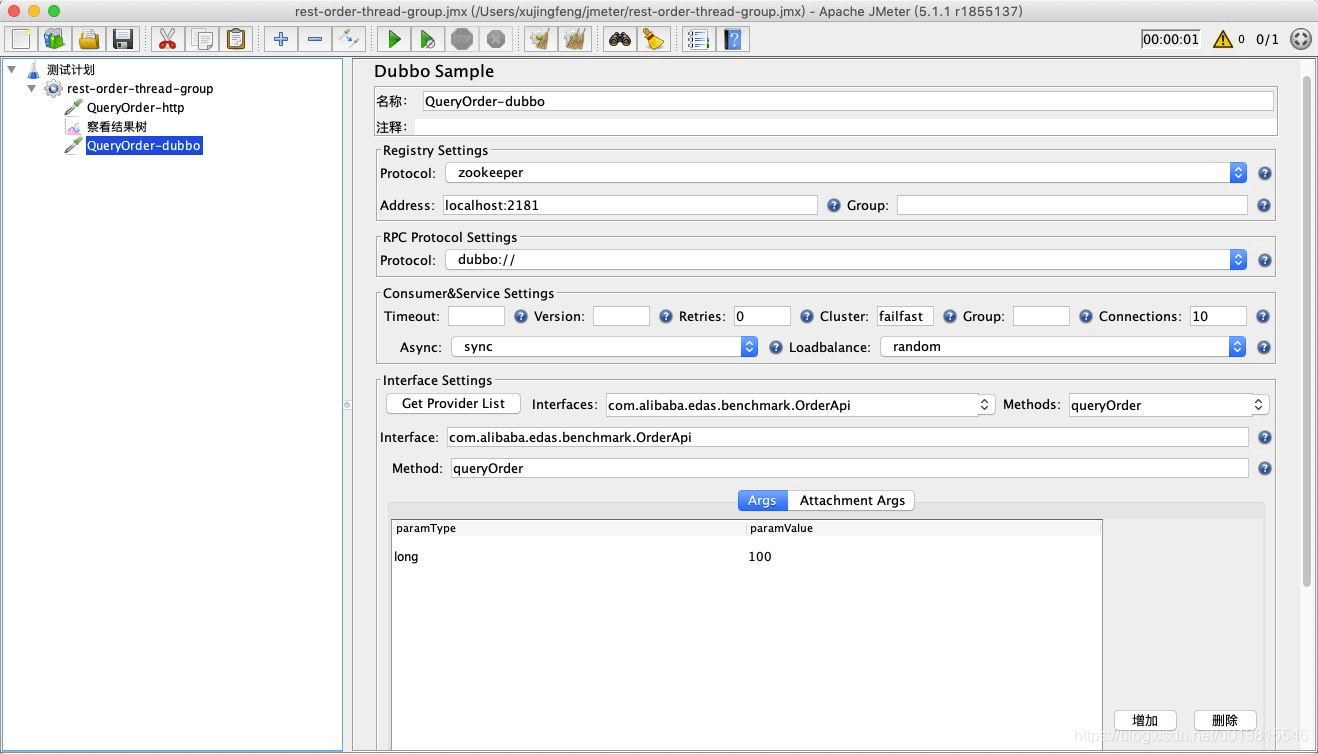Click the 删除 button
Screen dimensions: 1318x754
(x=1225, y=720)
